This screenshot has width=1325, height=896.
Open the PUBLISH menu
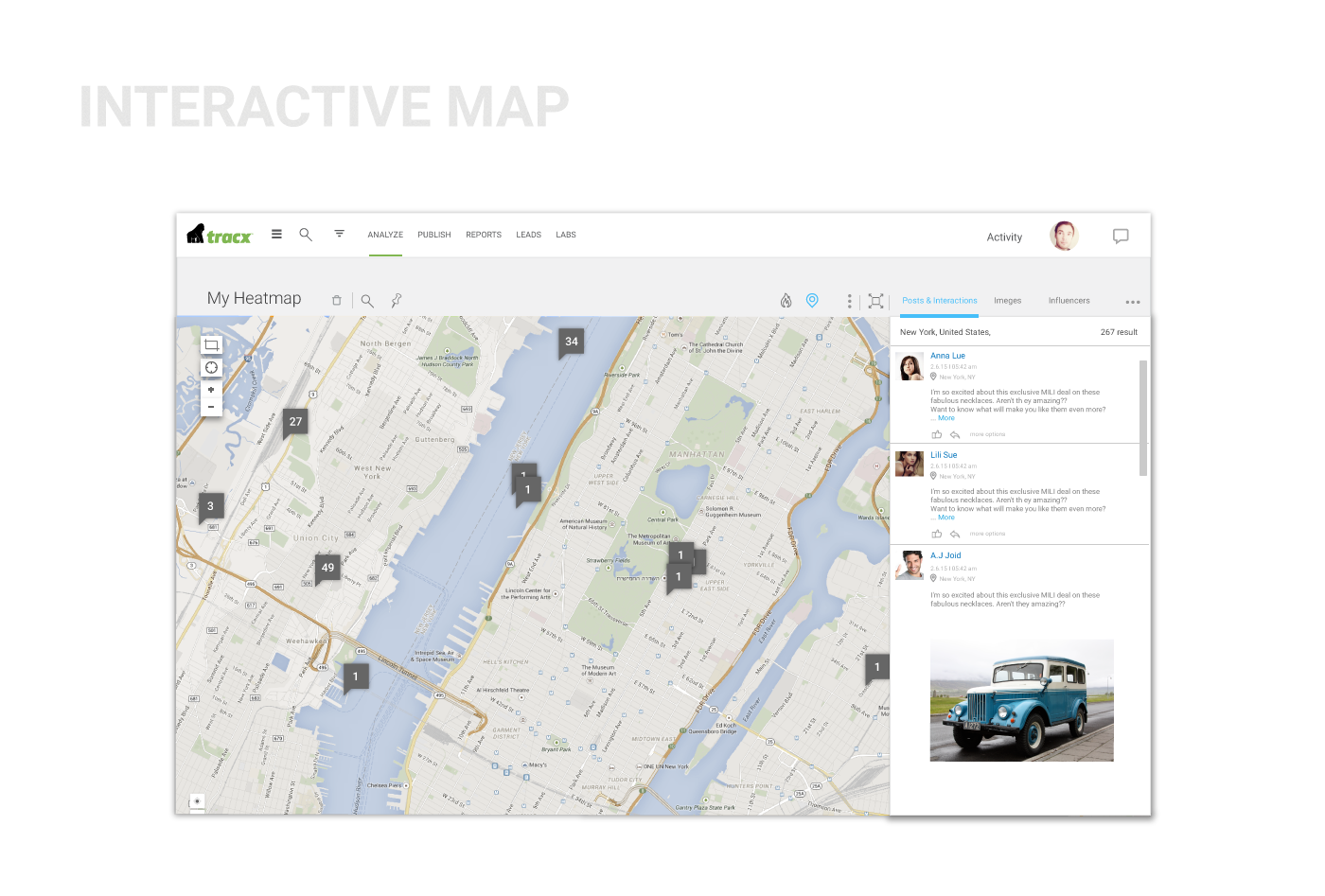click(x=434, y=235)
